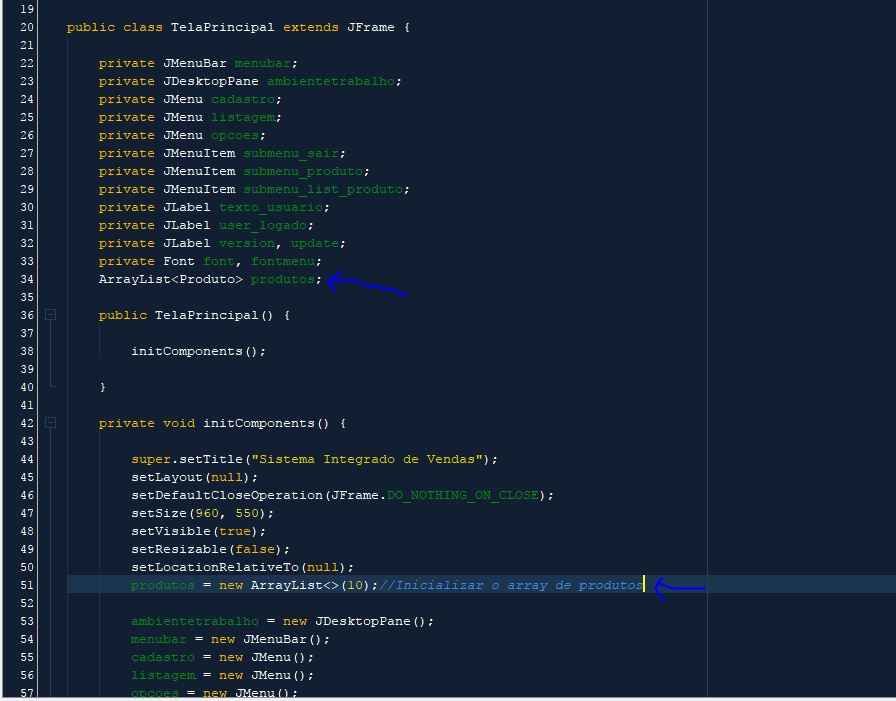Click the field user_logado
The height and width of the screenshot is (701, 896).
263,225
